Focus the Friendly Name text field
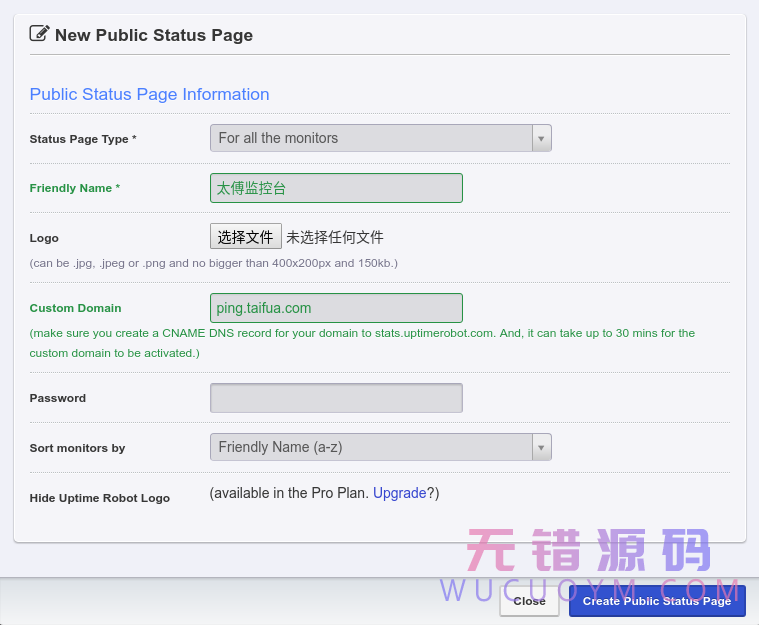 tap(336, 188)
